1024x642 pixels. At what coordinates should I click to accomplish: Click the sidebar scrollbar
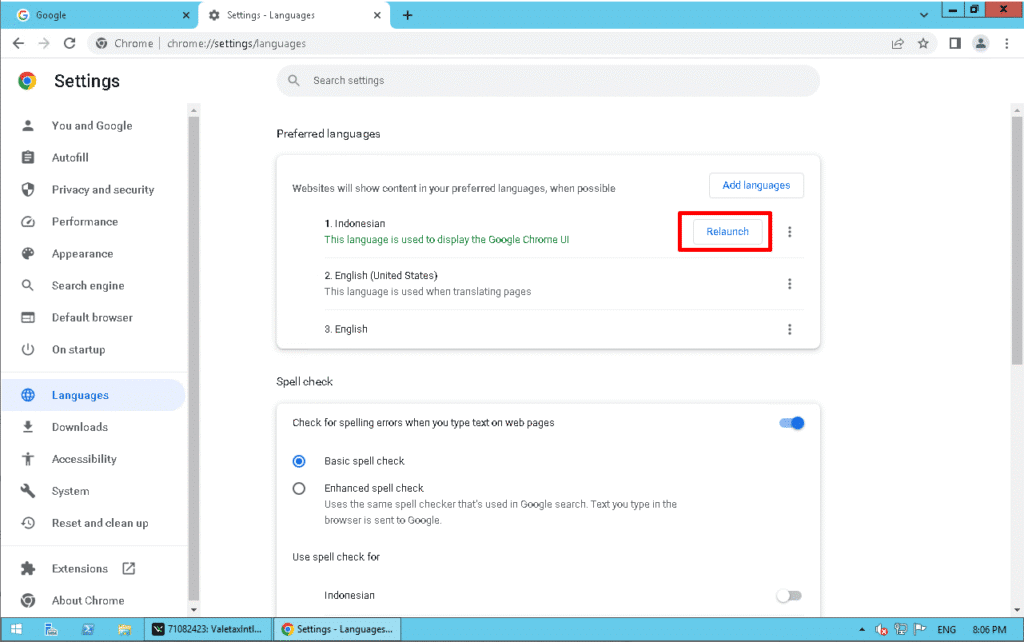193,358
